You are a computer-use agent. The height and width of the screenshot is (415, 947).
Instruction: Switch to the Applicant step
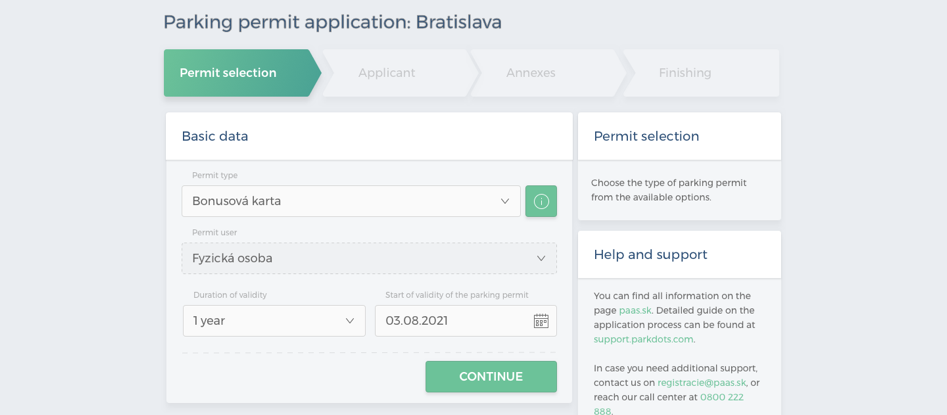pyautogui.click(x=387, y=73)
